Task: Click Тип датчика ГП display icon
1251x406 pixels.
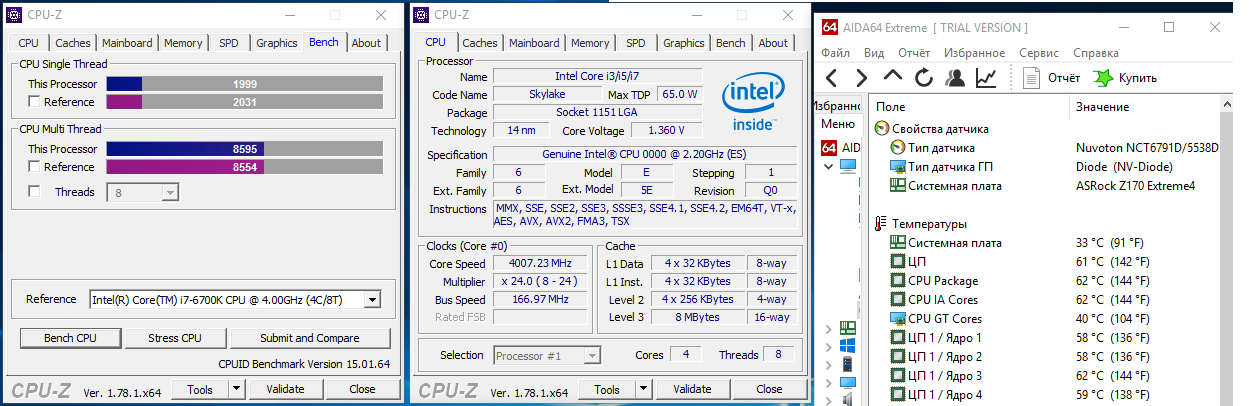Action: [898, 166]
